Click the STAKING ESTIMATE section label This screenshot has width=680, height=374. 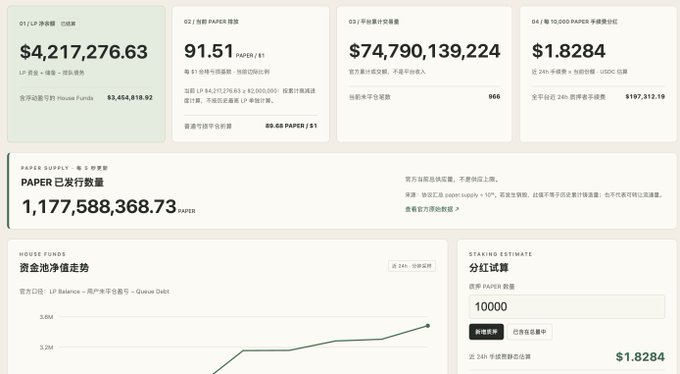500,254
